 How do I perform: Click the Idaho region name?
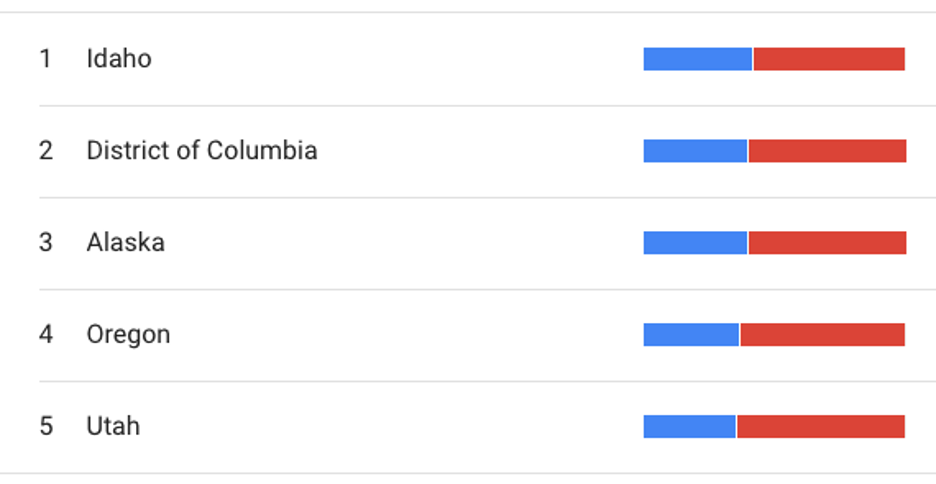(x=119, y=59)
